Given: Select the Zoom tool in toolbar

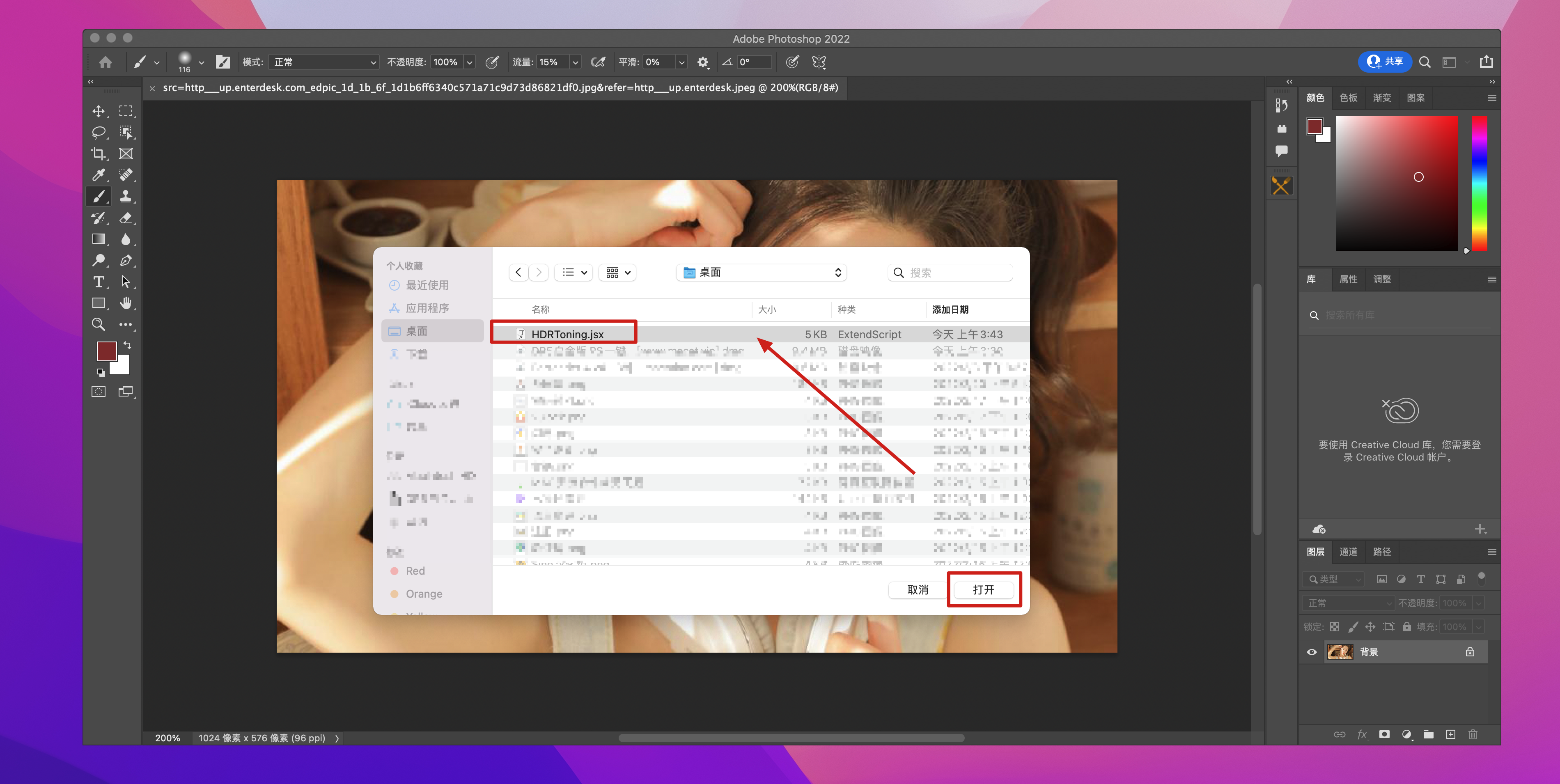Looking at the screenshot, I should tap(98, 325).
